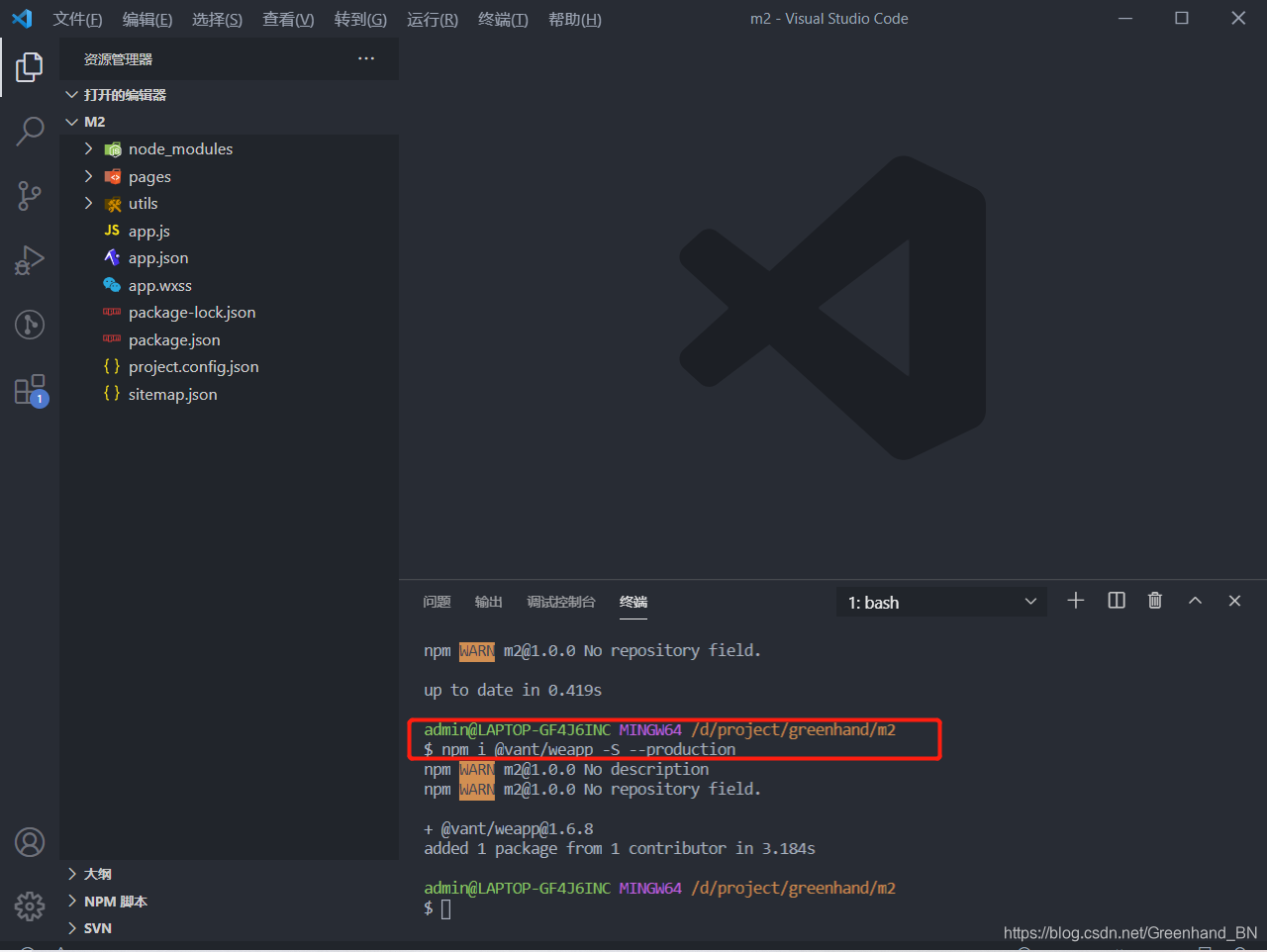The width and height of the screenshot is (1267, 952).
Task: Select the 终端 panel tab
Action: pyautogui.click(x=633, y=602)
